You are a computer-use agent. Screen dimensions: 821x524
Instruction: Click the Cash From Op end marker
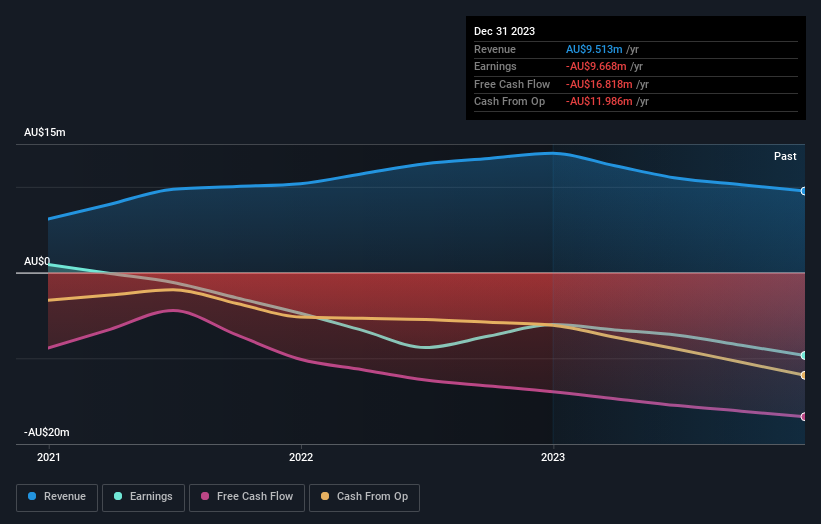(x=804, y=375)
